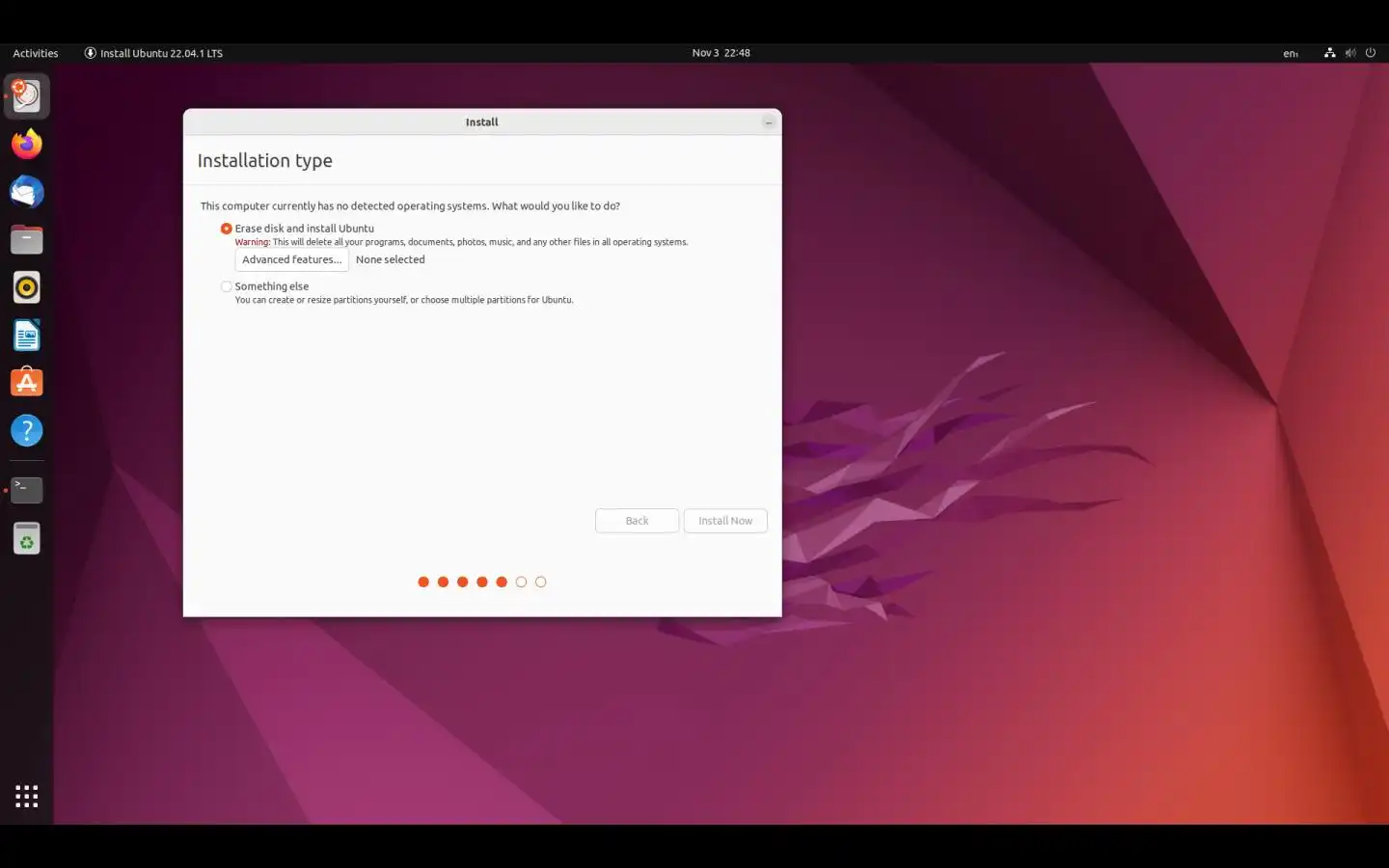Select Erase disk and install Ubuntu option

pyautogui.click(x=226, y=229)
